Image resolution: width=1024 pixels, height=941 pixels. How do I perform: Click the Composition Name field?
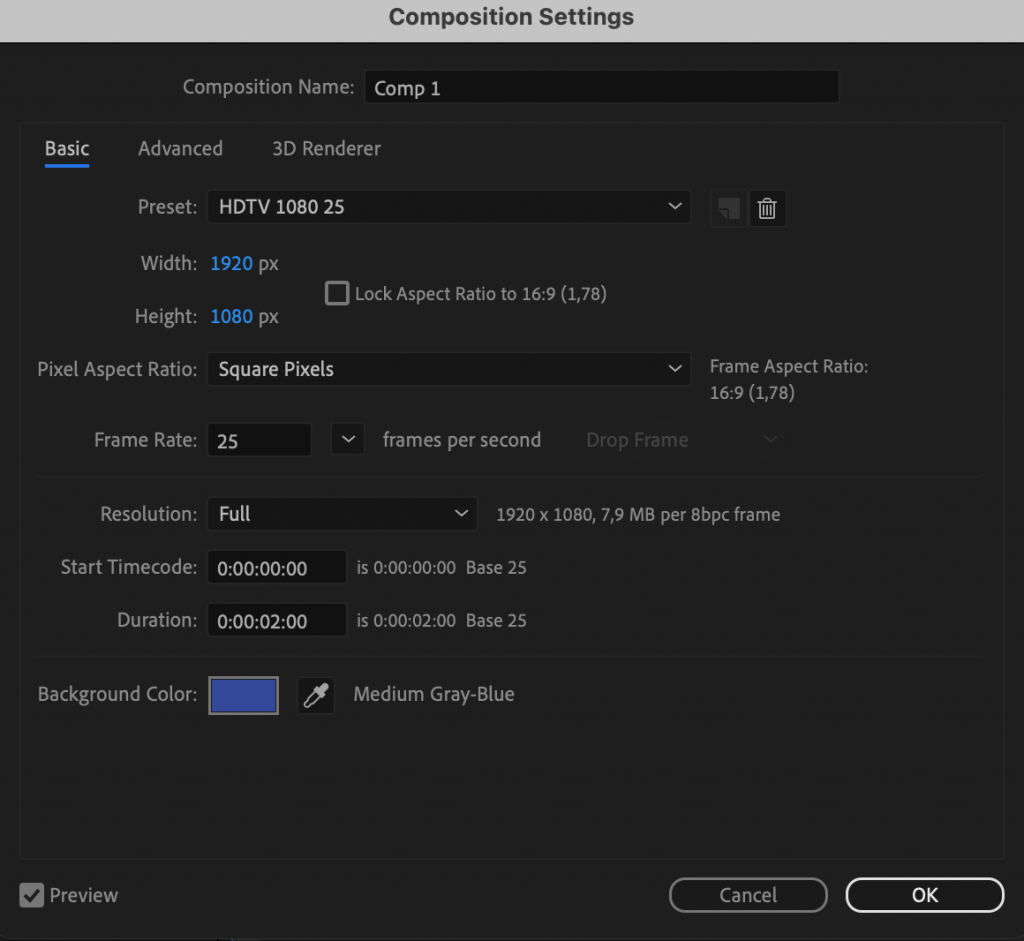[601, 87]
